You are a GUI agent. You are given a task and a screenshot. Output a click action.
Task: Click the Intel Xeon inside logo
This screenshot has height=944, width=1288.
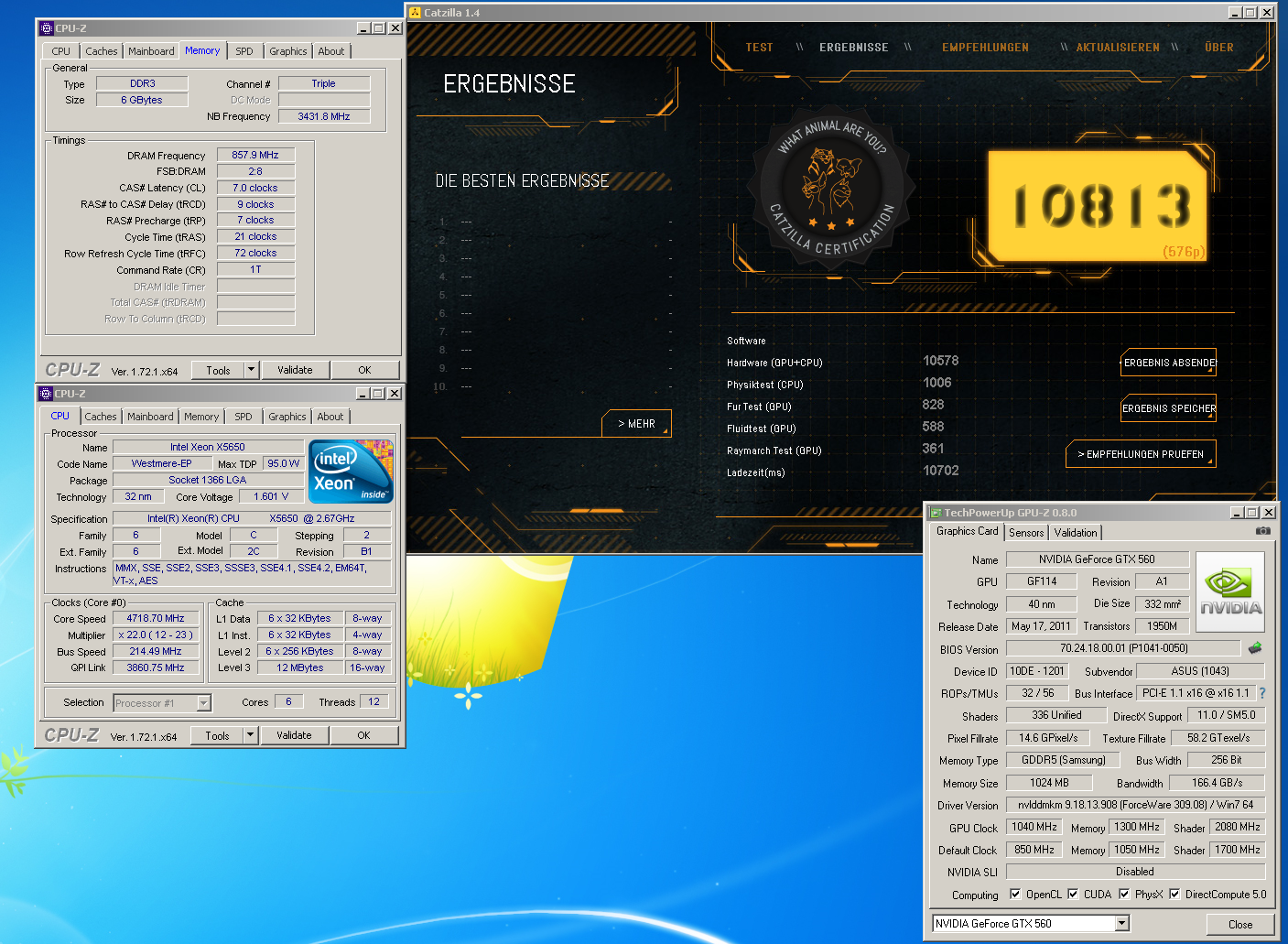click(x=352, y=472)
